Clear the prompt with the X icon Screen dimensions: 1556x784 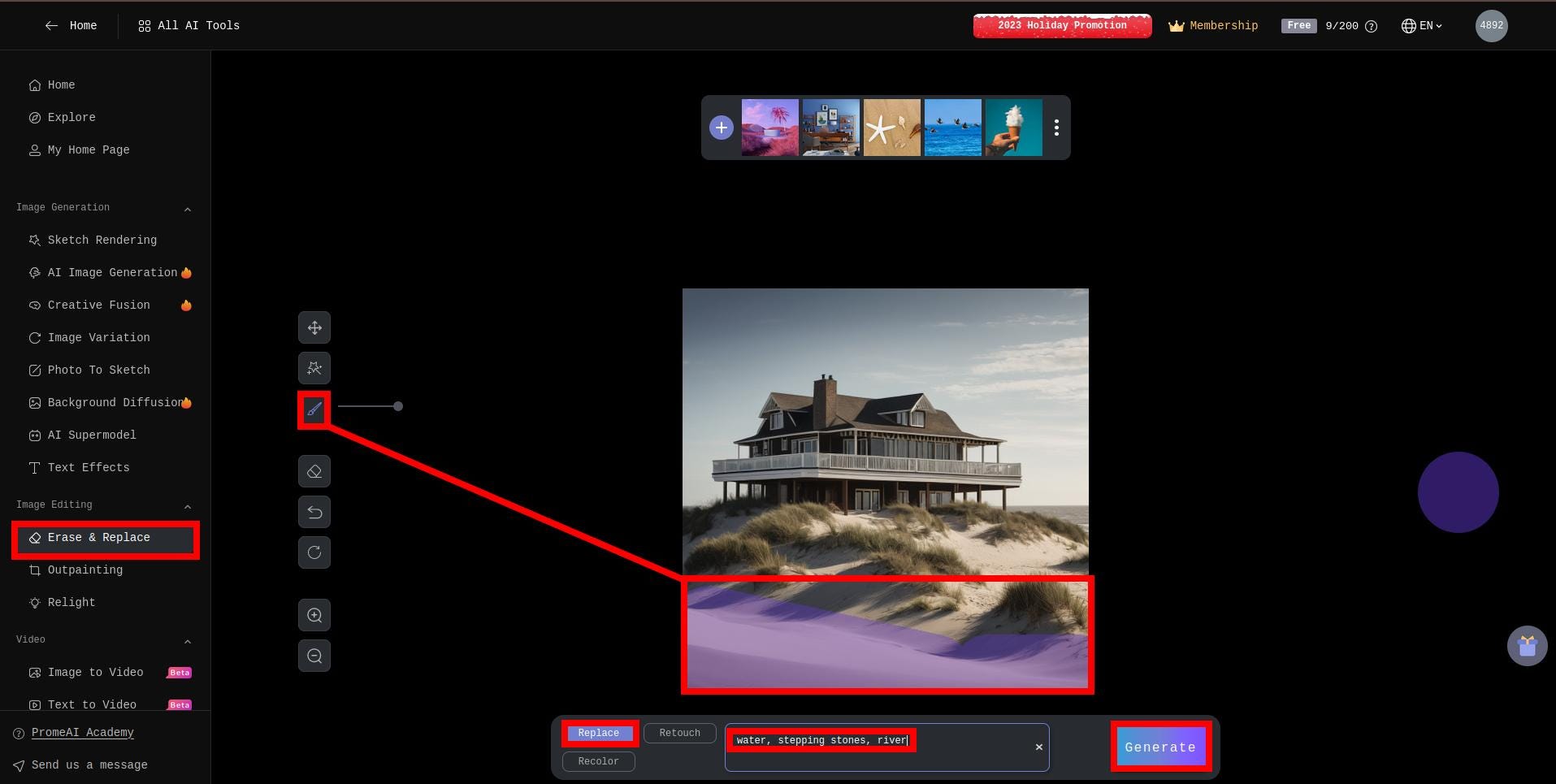pyautogui.click(x=1038, y=747)
